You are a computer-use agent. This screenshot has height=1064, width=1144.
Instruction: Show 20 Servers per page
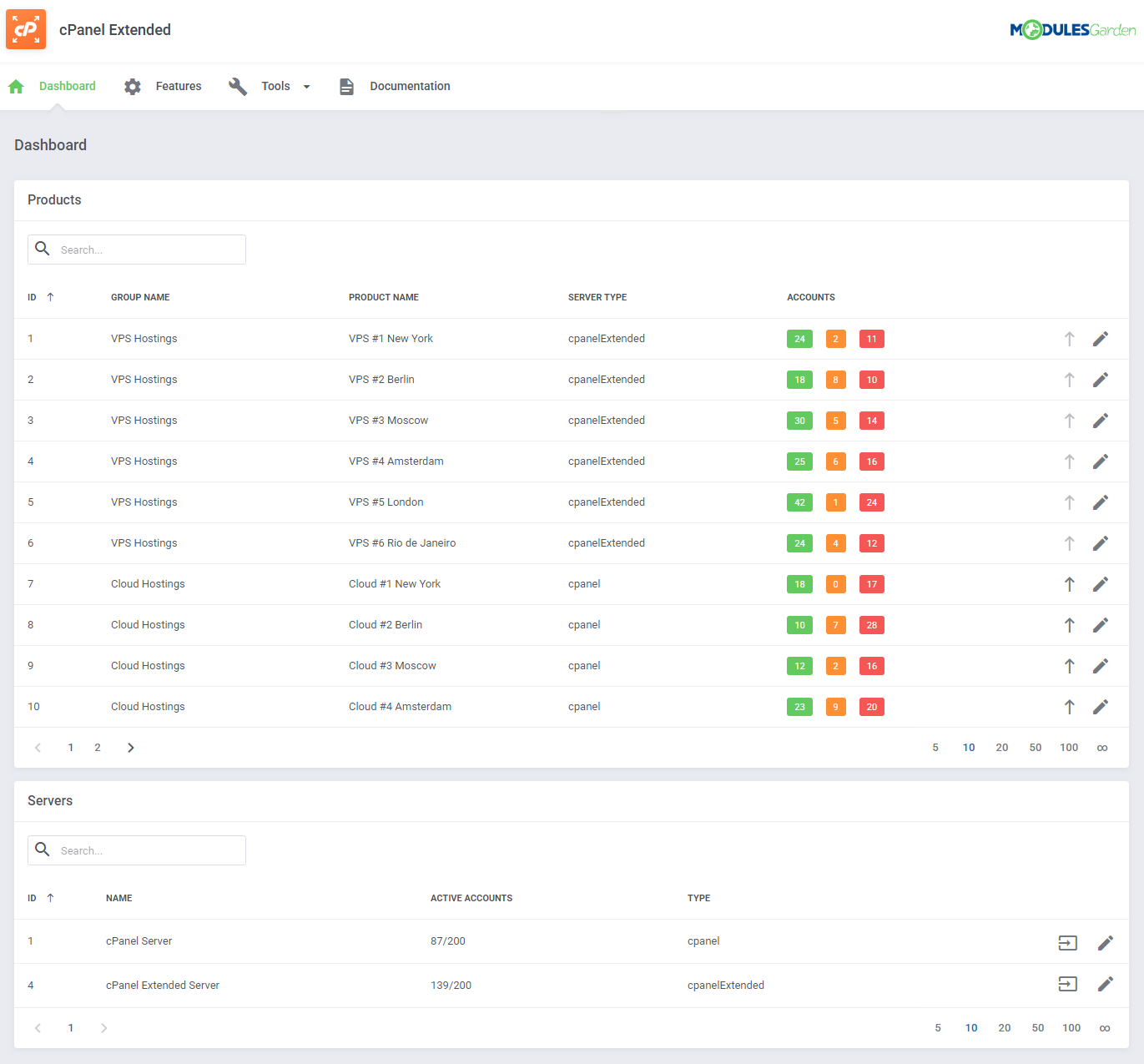(1005, 1028)
